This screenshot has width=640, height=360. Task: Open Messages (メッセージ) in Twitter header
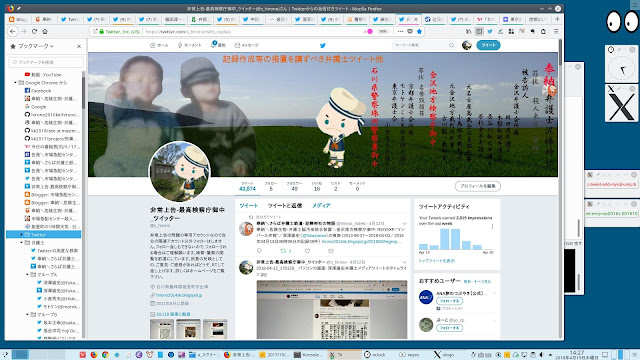click(x=247, y=45)
